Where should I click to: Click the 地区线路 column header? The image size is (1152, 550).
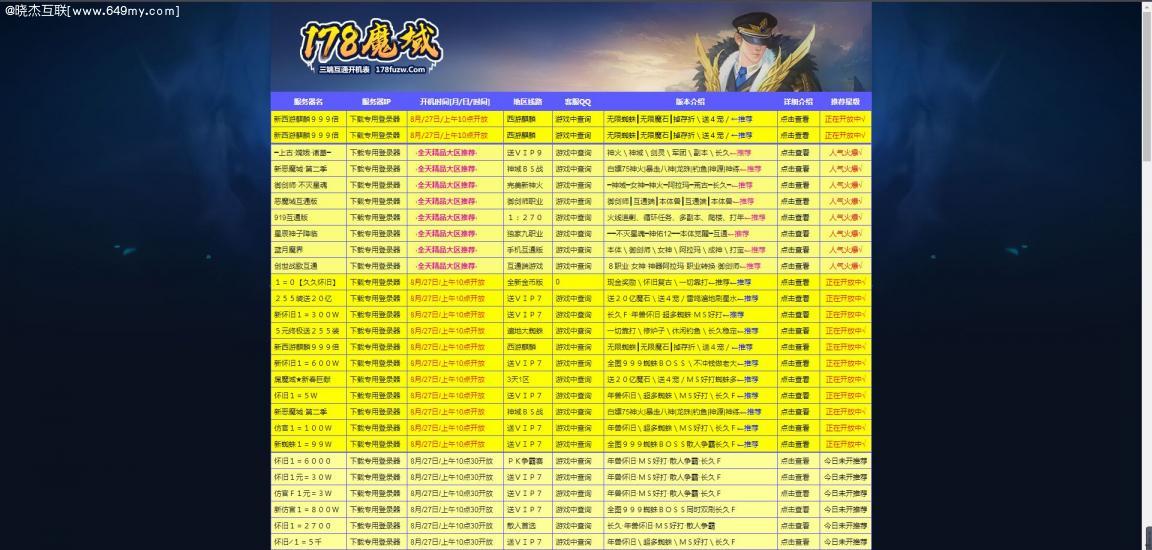(528, 102)
